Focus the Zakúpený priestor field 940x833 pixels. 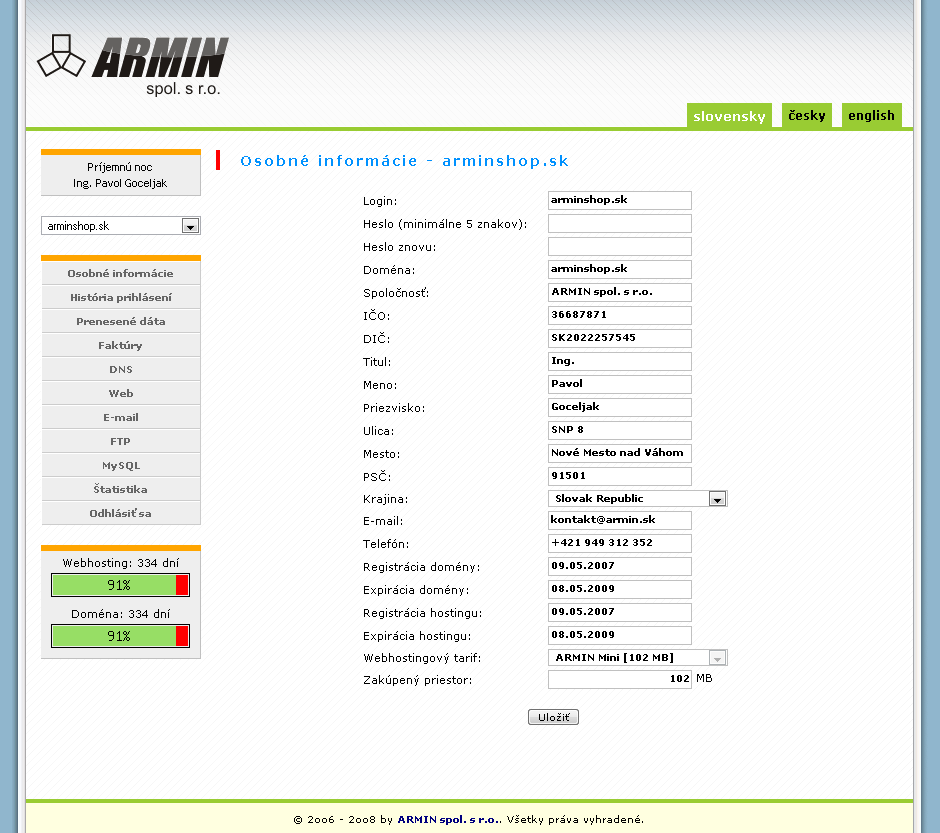(619, 680)
